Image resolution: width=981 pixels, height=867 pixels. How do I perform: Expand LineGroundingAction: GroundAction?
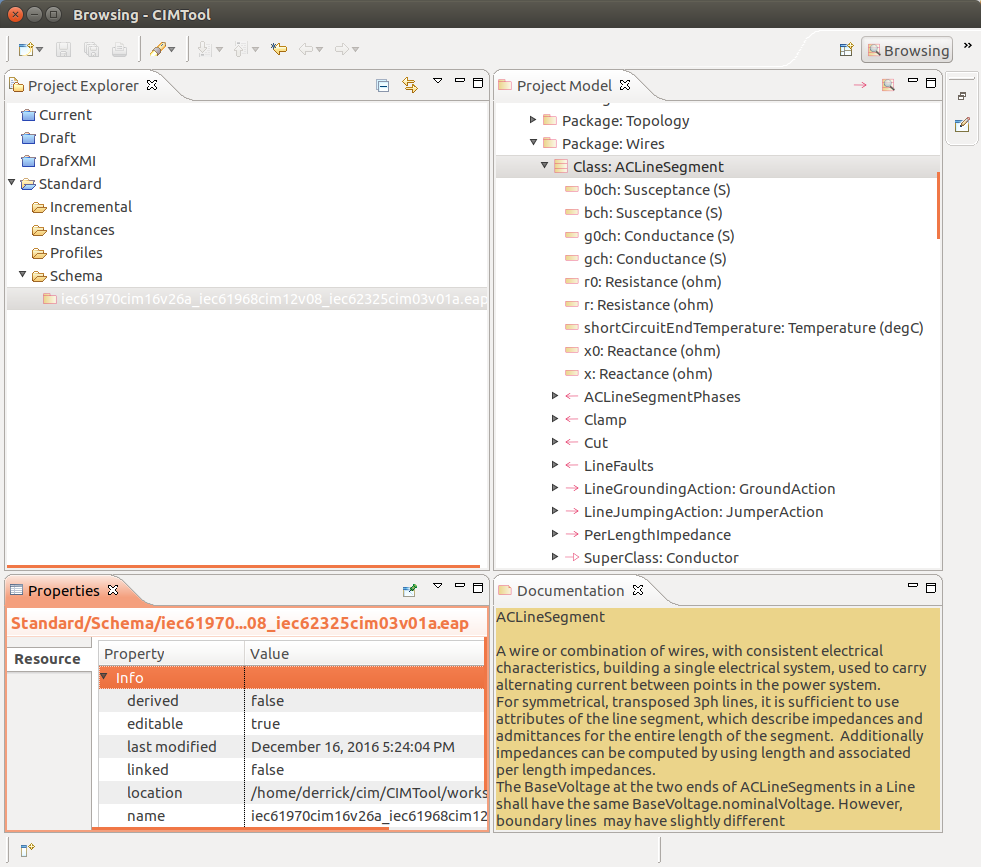tap(554, 488)
